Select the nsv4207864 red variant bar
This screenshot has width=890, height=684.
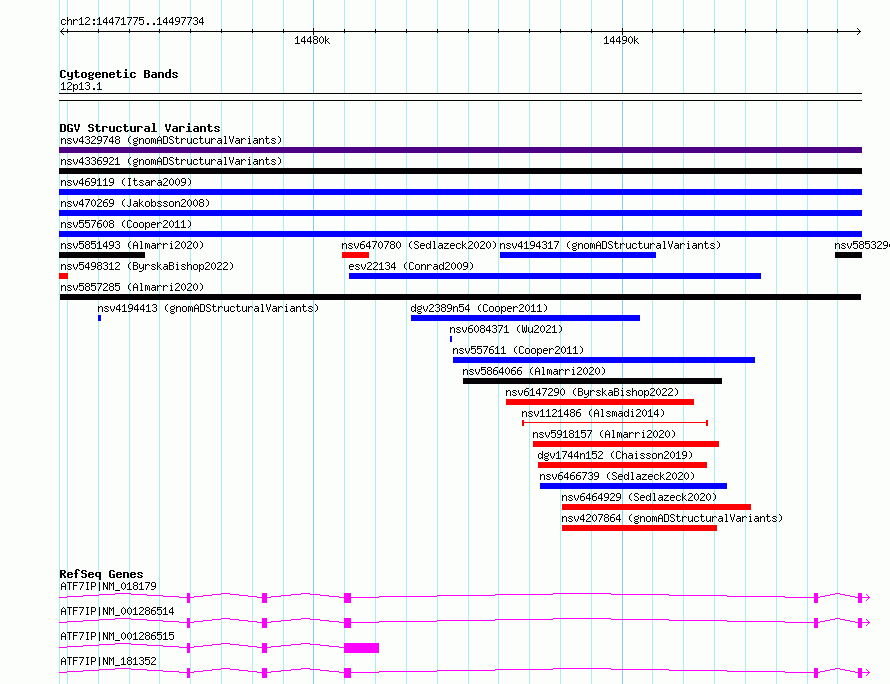click(639, 528)
